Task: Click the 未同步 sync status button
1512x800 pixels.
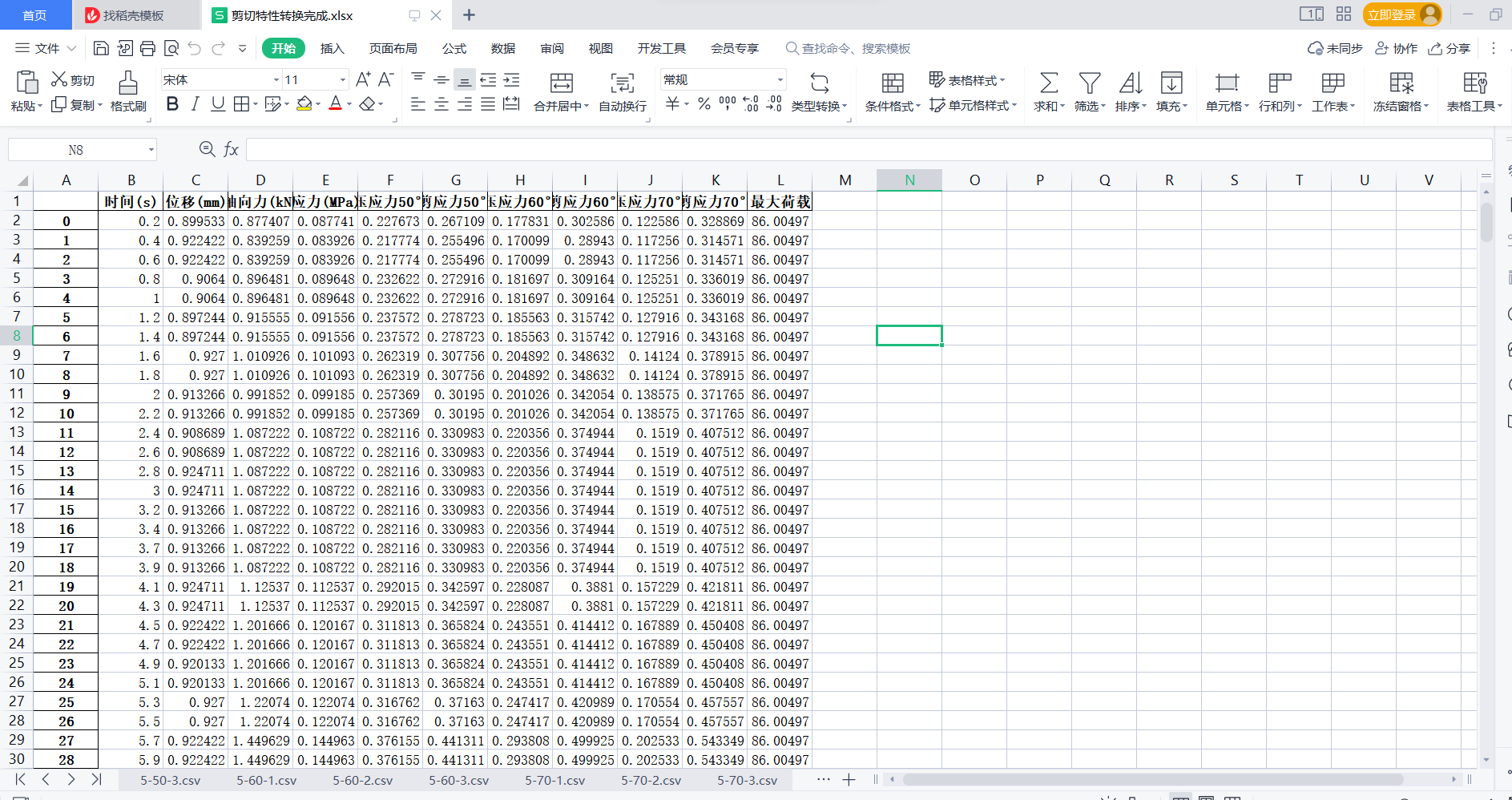Action: click(x=1335, y=49)
